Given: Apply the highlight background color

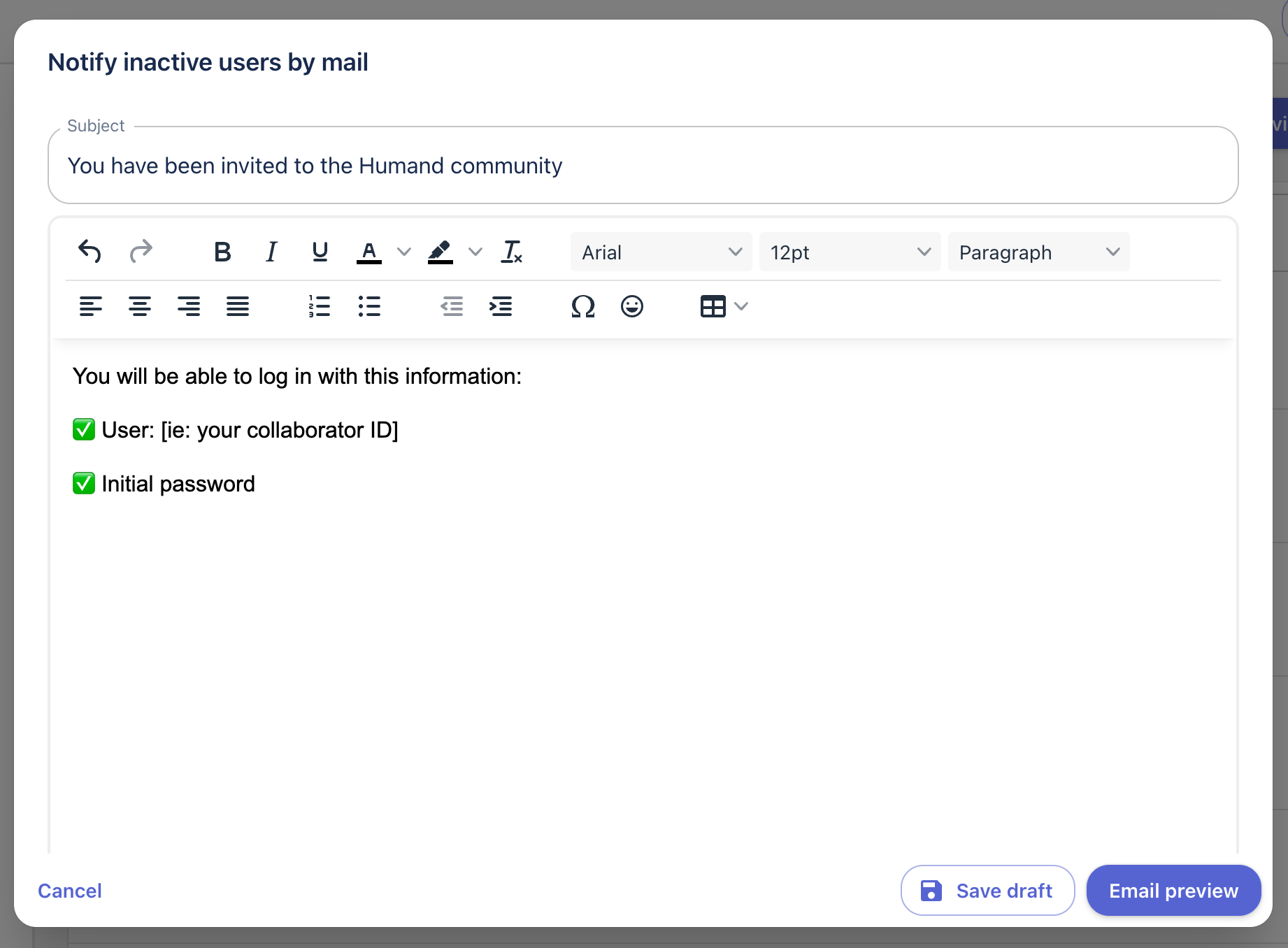Looking at the screenshot, I should (x=441, y=252).
